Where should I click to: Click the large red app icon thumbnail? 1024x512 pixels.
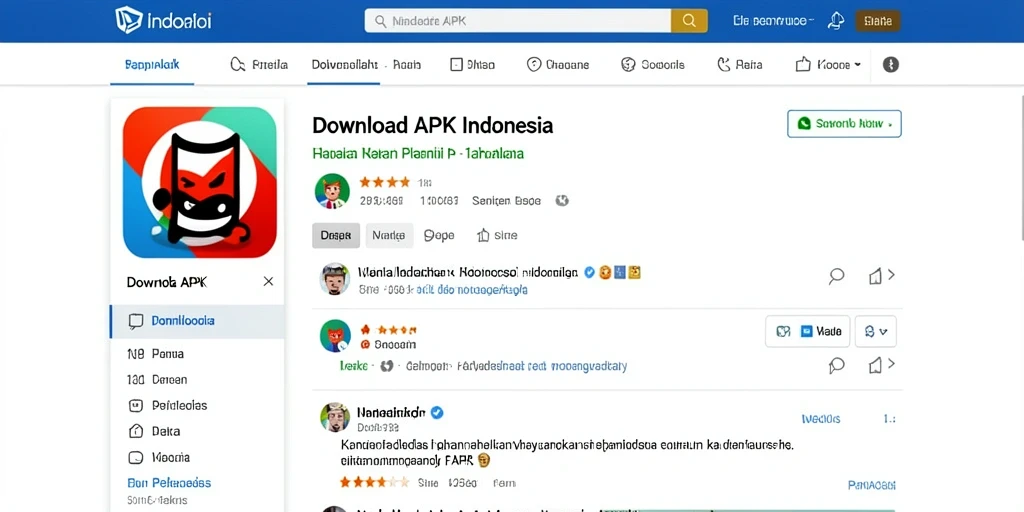pos(200,182)
